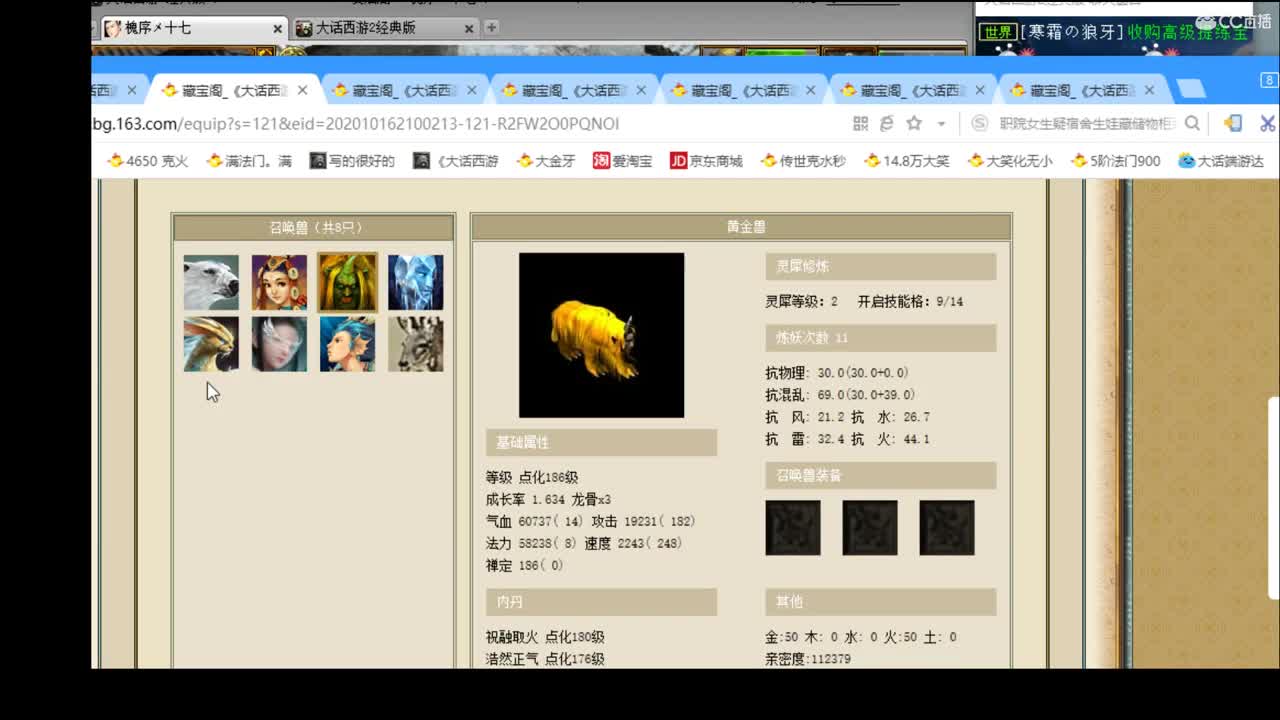Open bookmark 大话骑游达
The width and height of the screenshot is (1280, 720).
[1221, 161]
